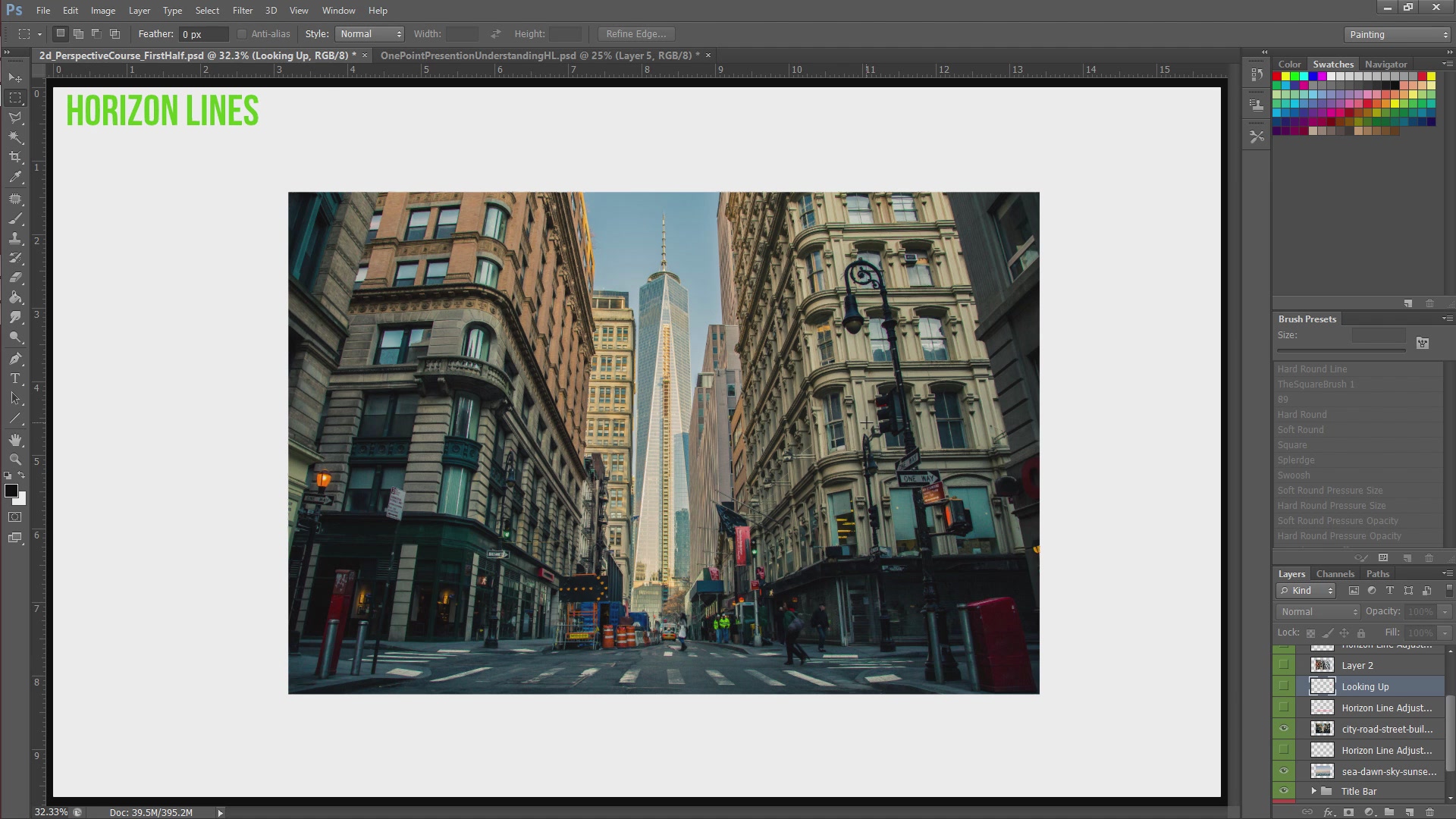Filter layers by type layers icon
Viewport: 1456px width, 819px height.
1390,591
